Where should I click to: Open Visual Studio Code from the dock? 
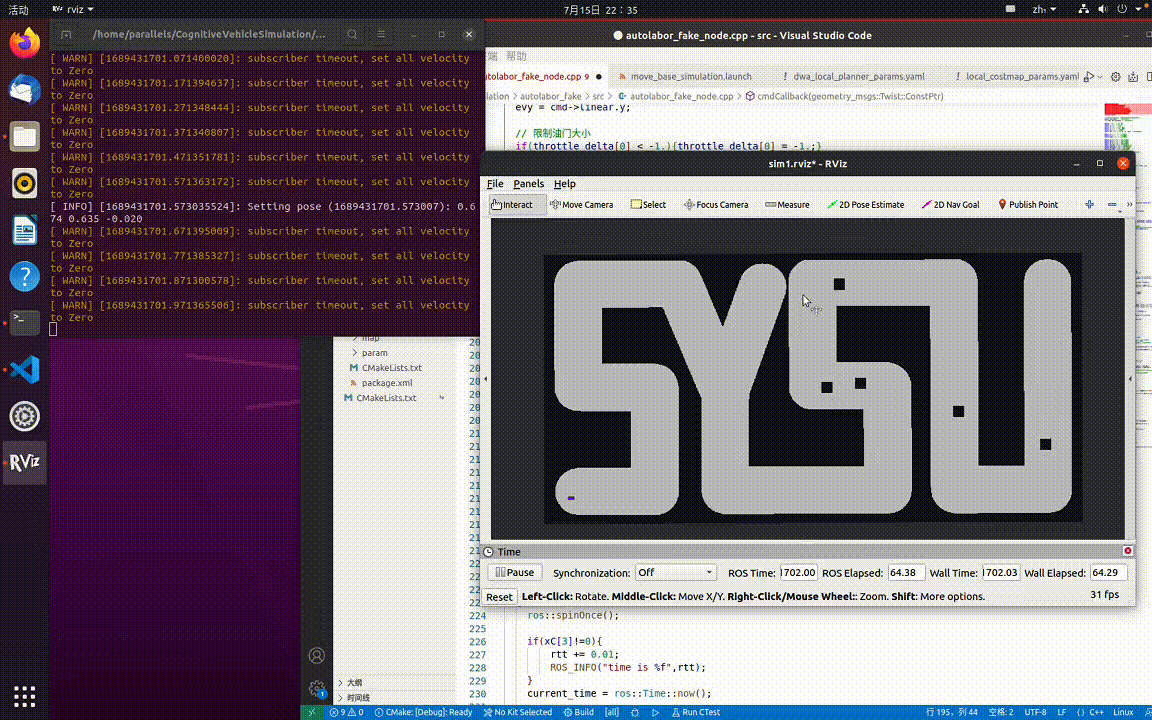25,369
